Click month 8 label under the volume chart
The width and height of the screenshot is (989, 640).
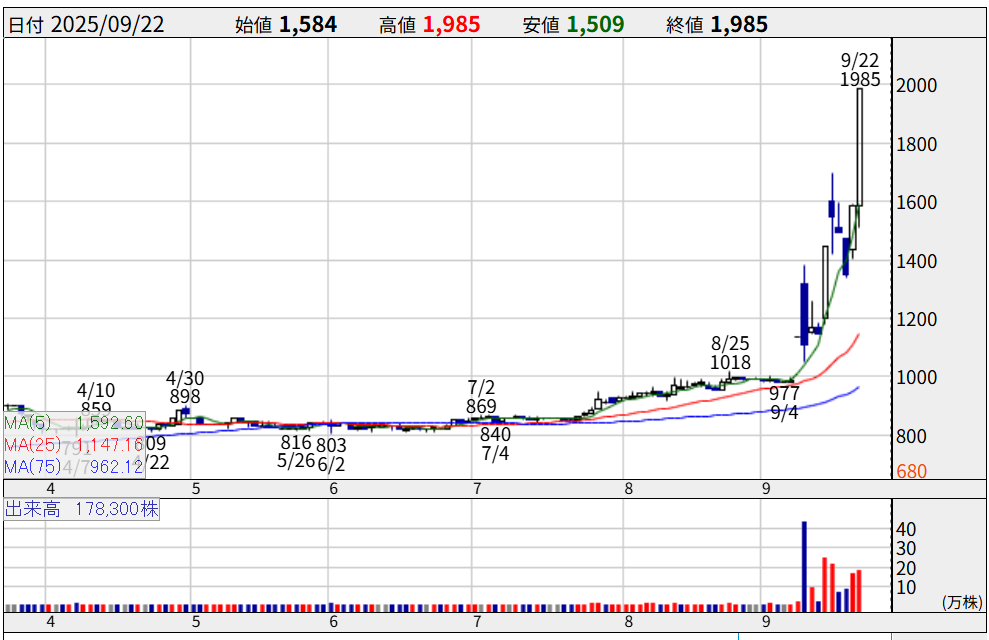point(628,622)
